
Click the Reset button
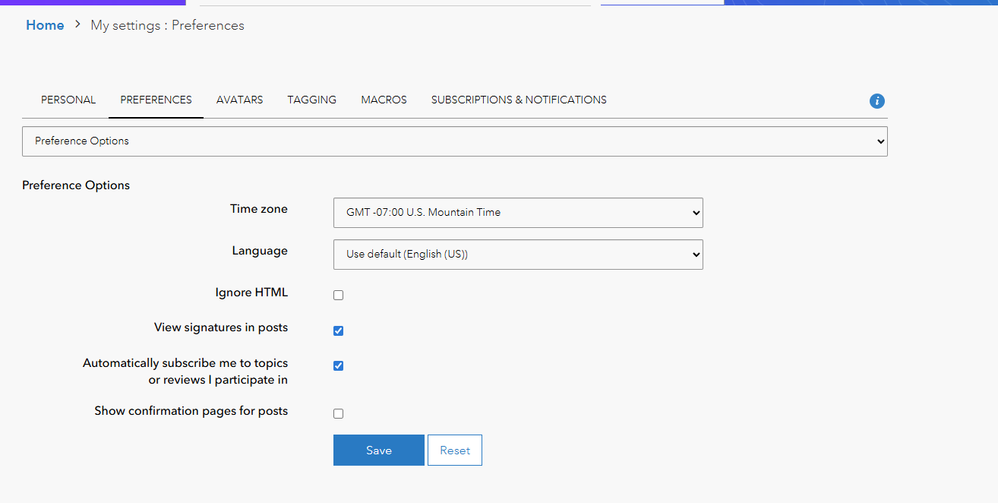[x=454, y=450]
